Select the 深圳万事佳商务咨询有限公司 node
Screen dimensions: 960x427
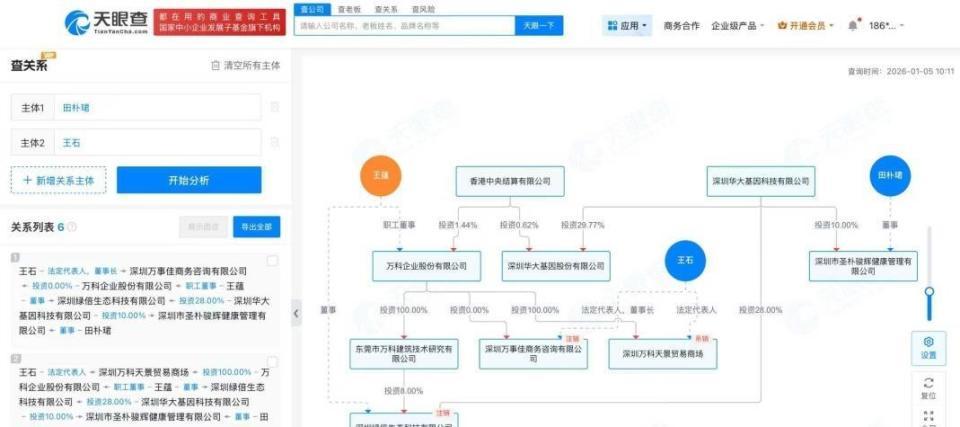pos(533,354)
